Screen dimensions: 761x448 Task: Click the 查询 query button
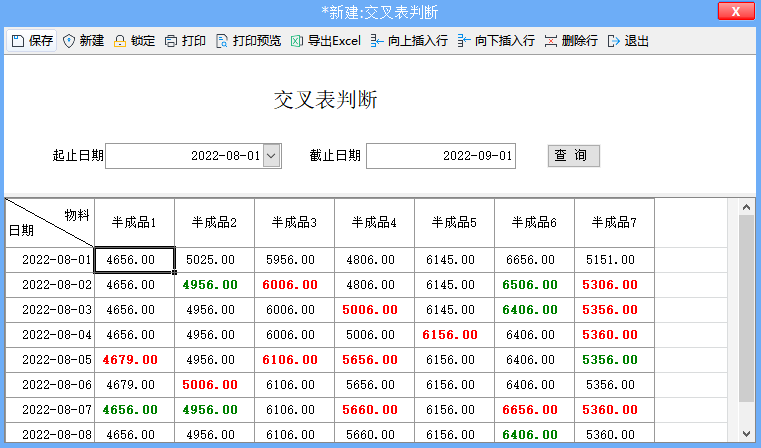574,156
